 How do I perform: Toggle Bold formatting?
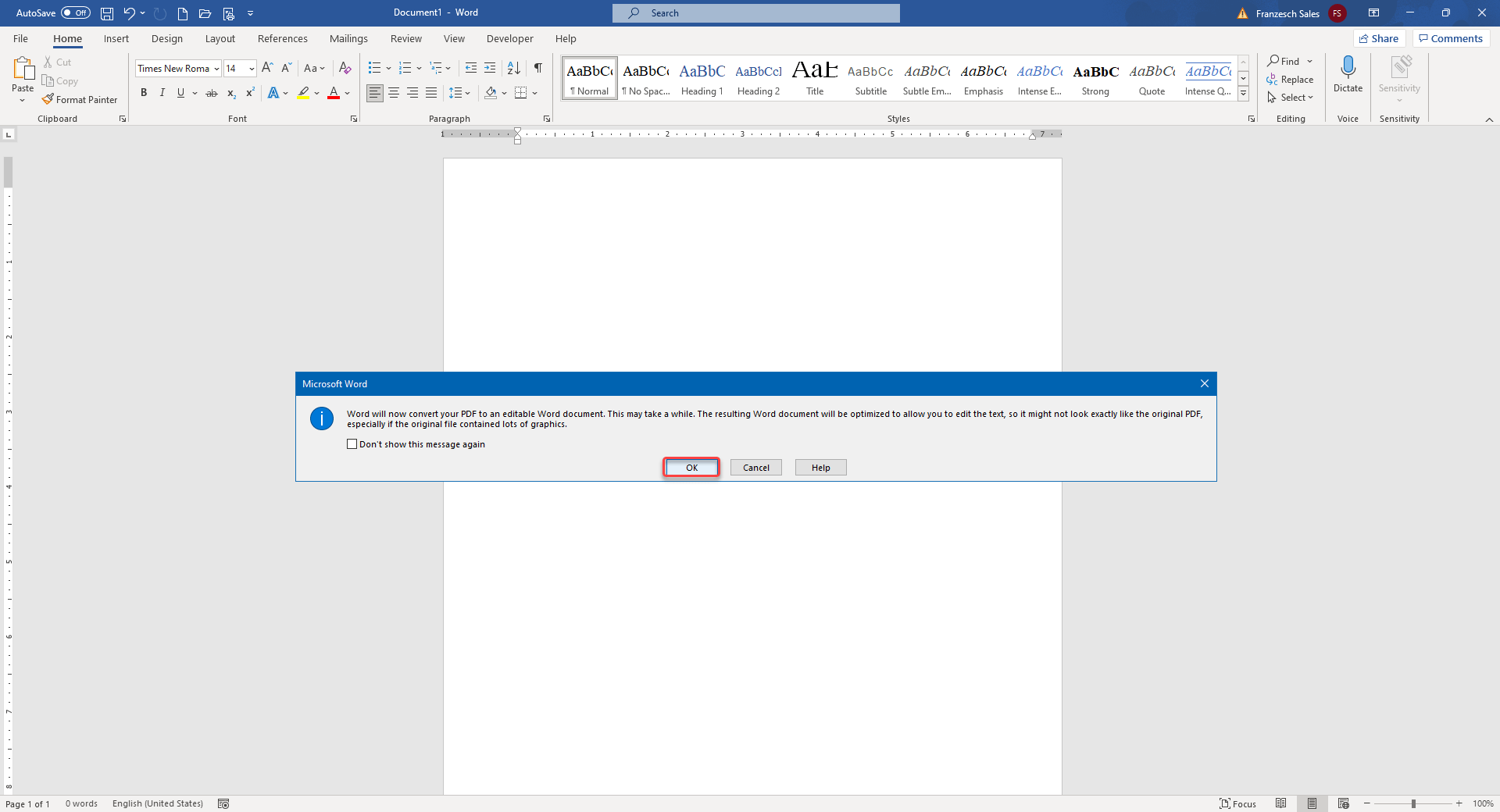point(144,93)
